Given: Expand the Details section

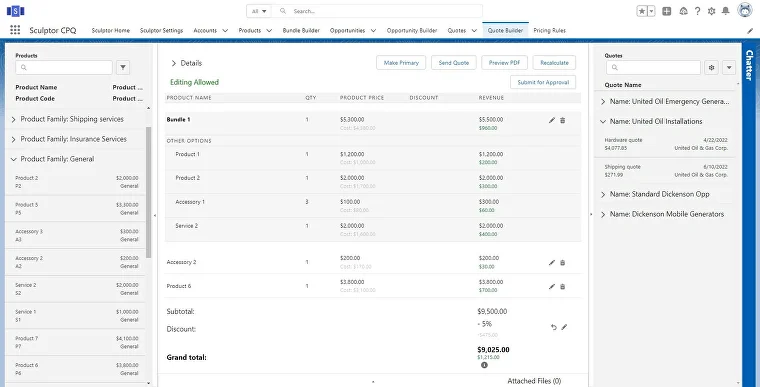Looking at the screenshot, I should (x=174, y=63).
